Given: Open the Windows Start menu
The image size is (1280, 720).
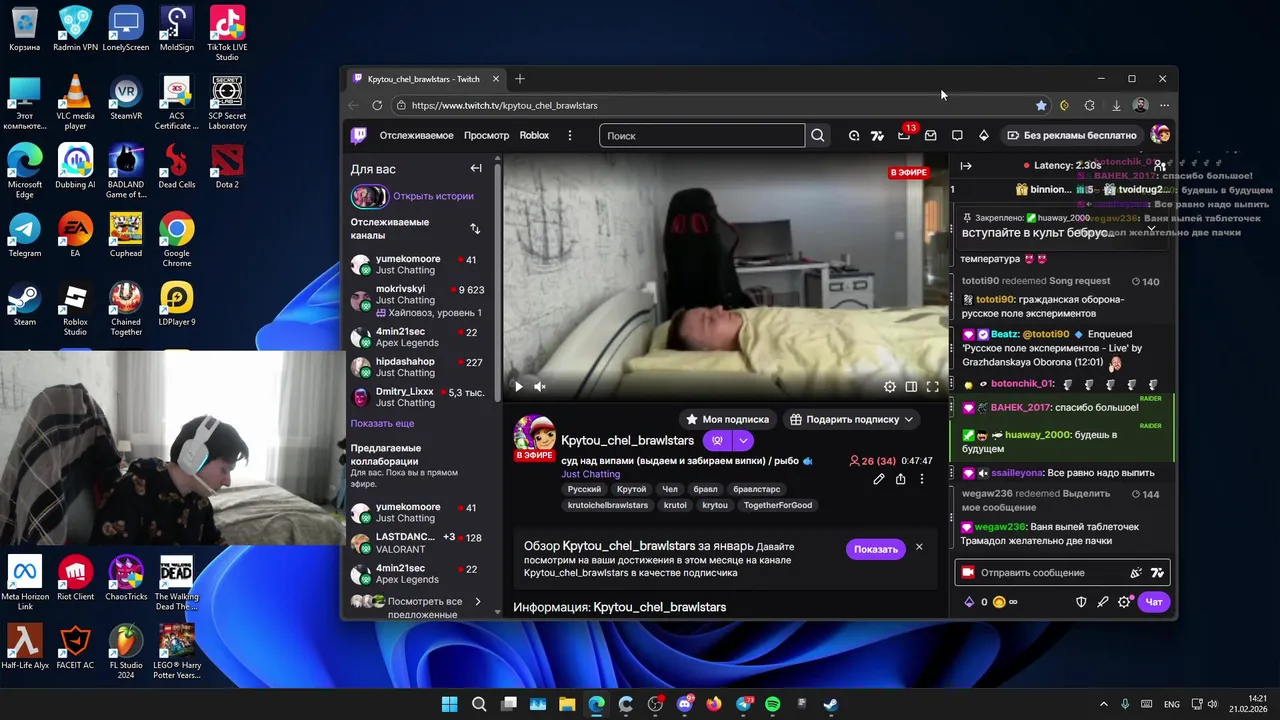Looking at the screenshot, I should point(450,704).
